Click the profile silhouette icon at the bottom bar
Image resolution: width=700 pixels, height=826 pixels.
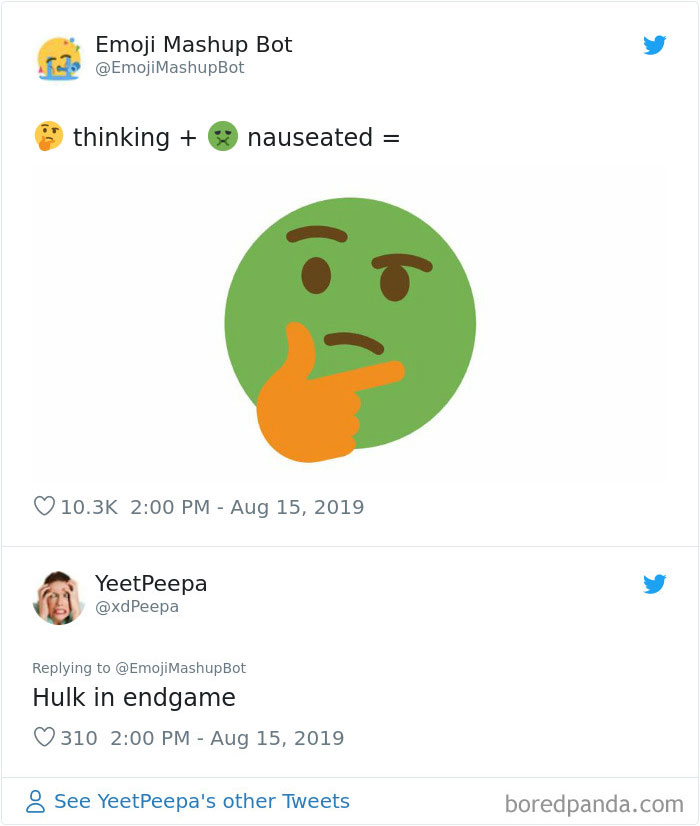(33, 801)
